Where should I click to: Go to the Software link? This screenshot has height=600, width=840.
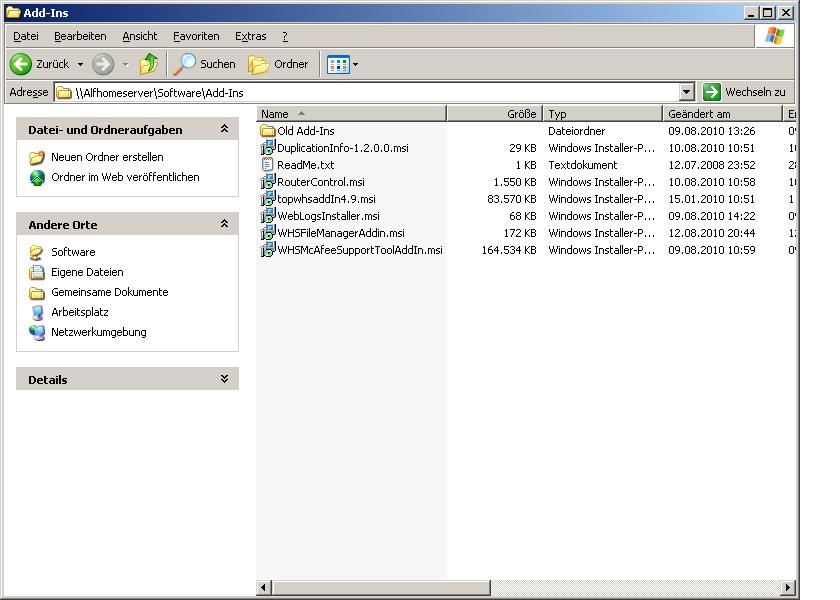click(x=73, y=252)
